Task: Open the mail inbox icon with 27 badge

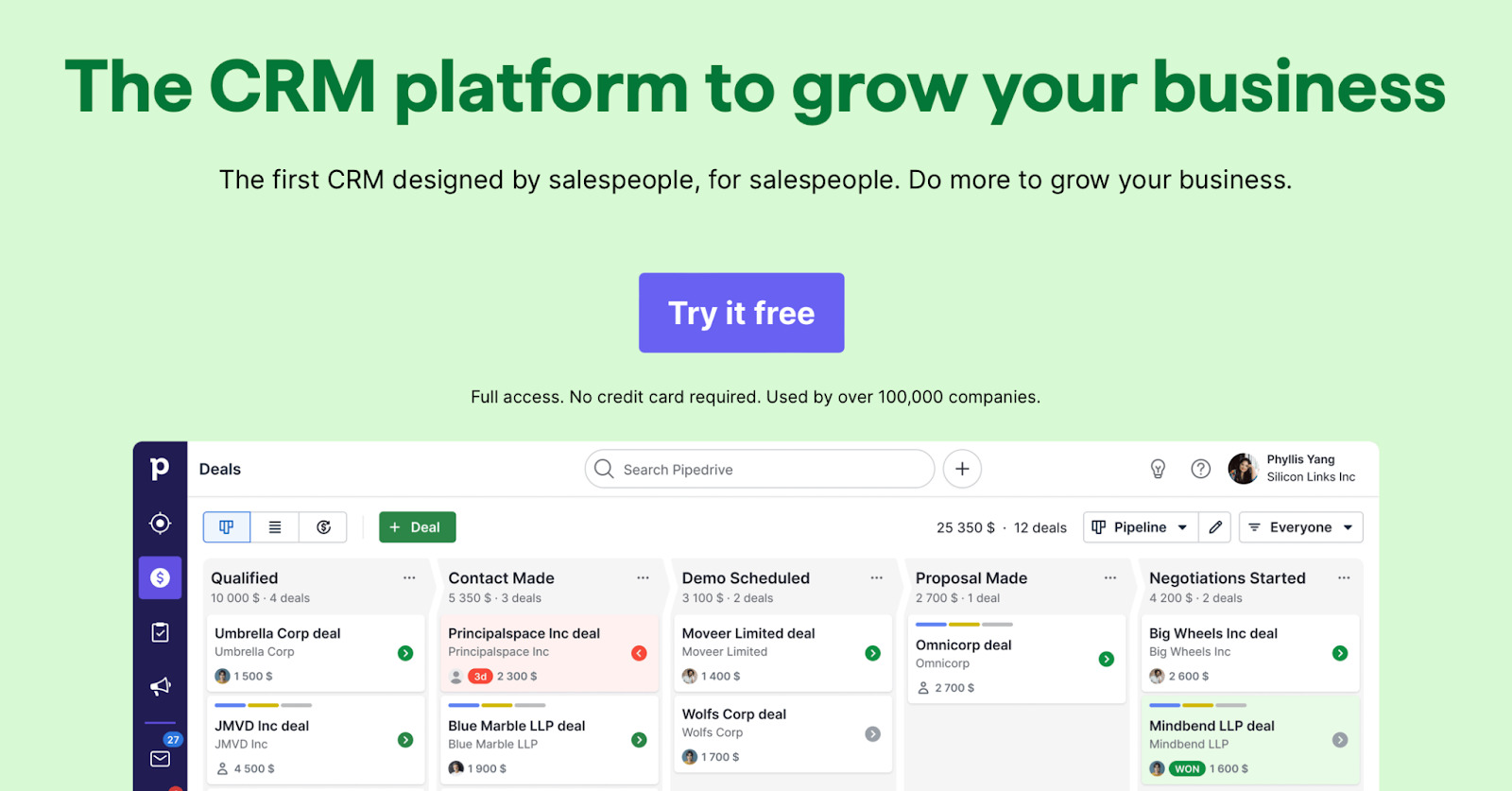Action: tap(160, 758)
